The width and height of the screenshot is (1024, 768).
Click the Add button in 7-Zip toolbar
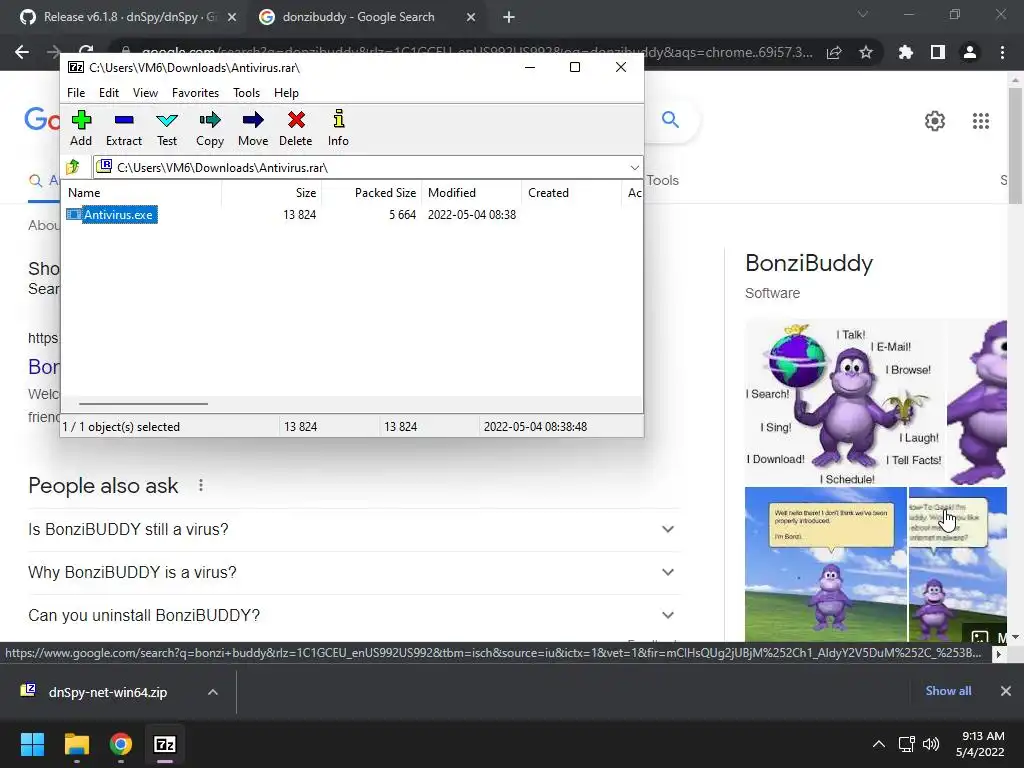pos(81,129)
